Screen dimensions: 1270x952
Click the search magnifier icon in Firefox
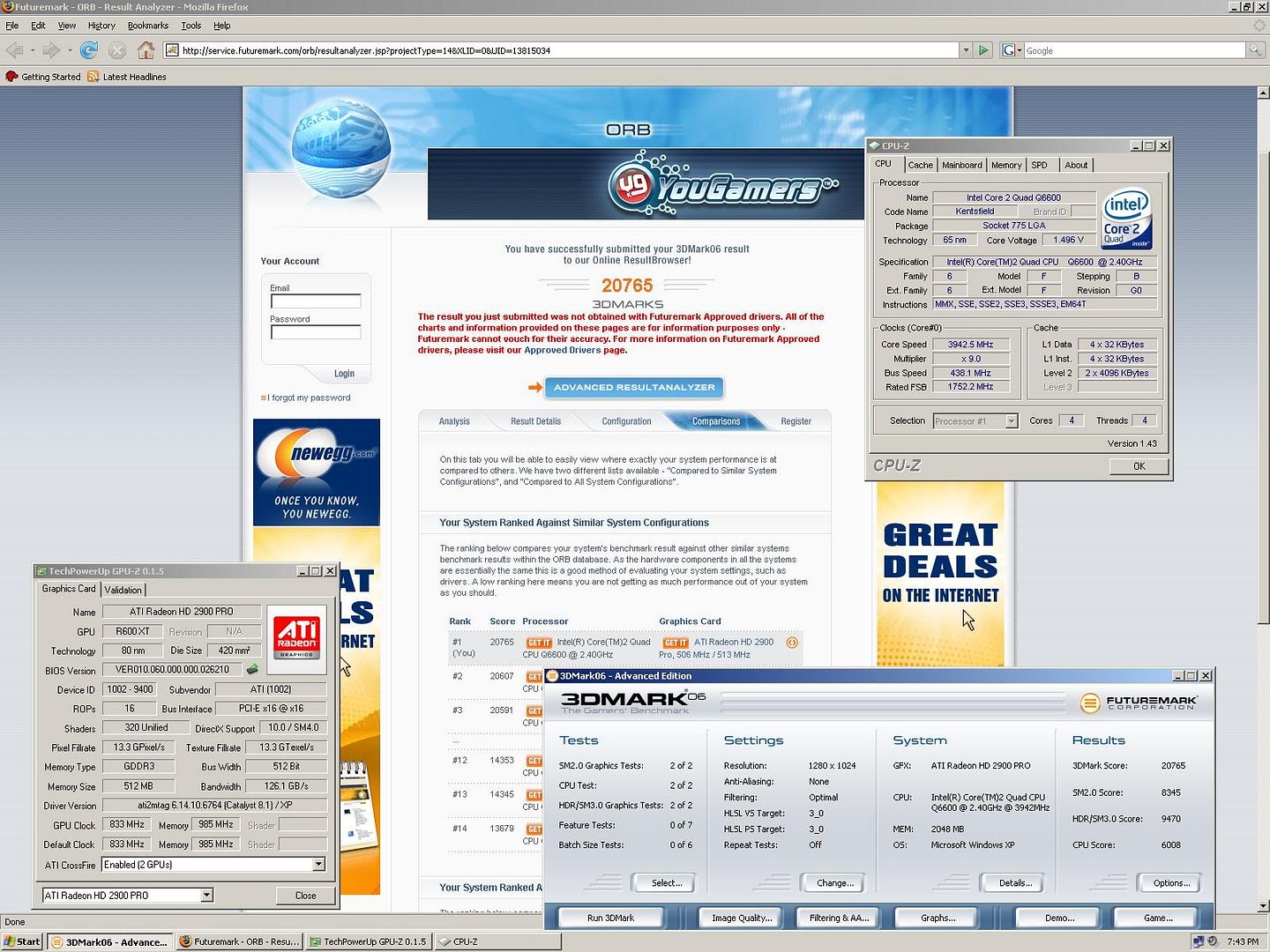(x=1255, y=50)
